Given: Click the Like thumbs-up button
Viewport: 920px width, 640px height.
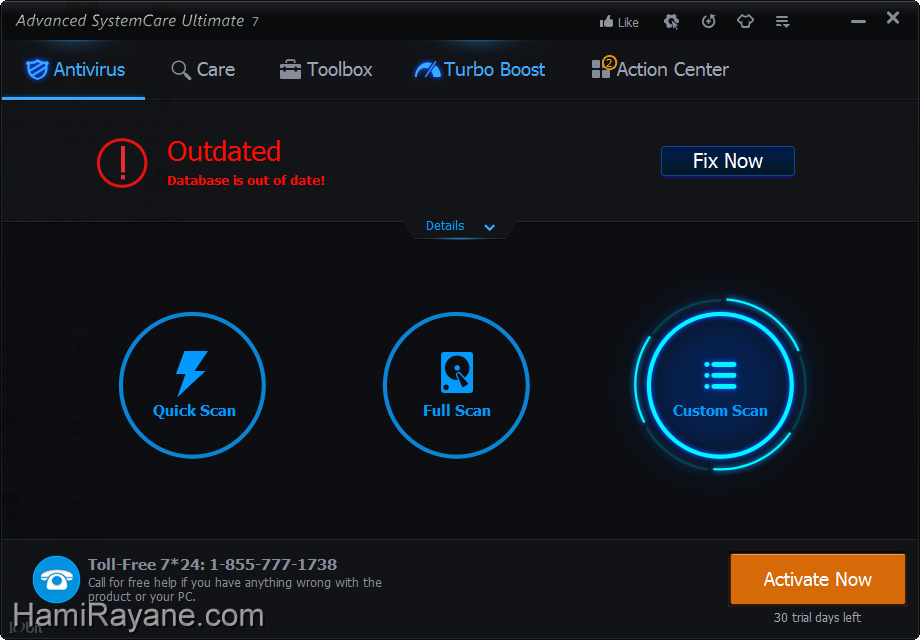Looking at the screenshot, I should click(619, 22).
